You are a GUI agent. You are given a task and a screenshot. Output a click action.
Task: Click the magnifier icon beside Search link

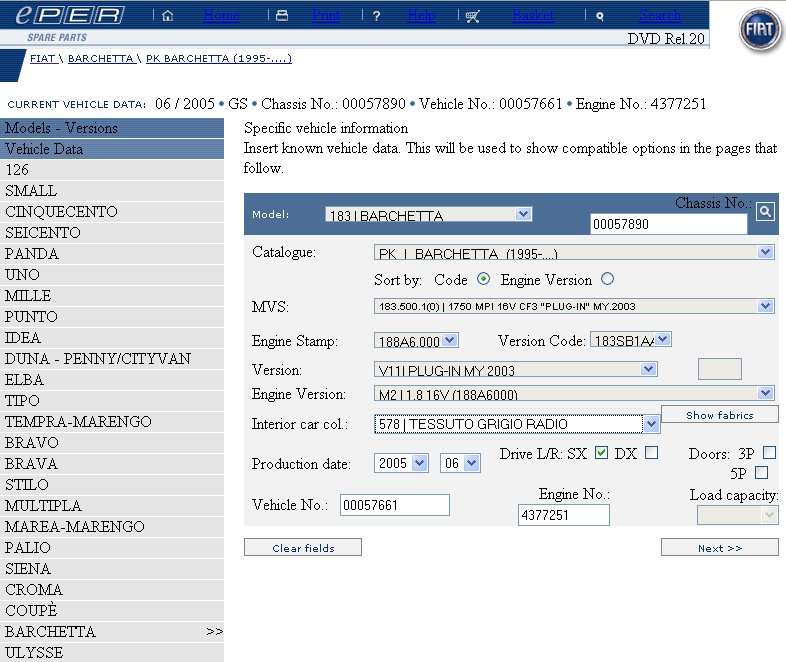click(x=600, y=17)
